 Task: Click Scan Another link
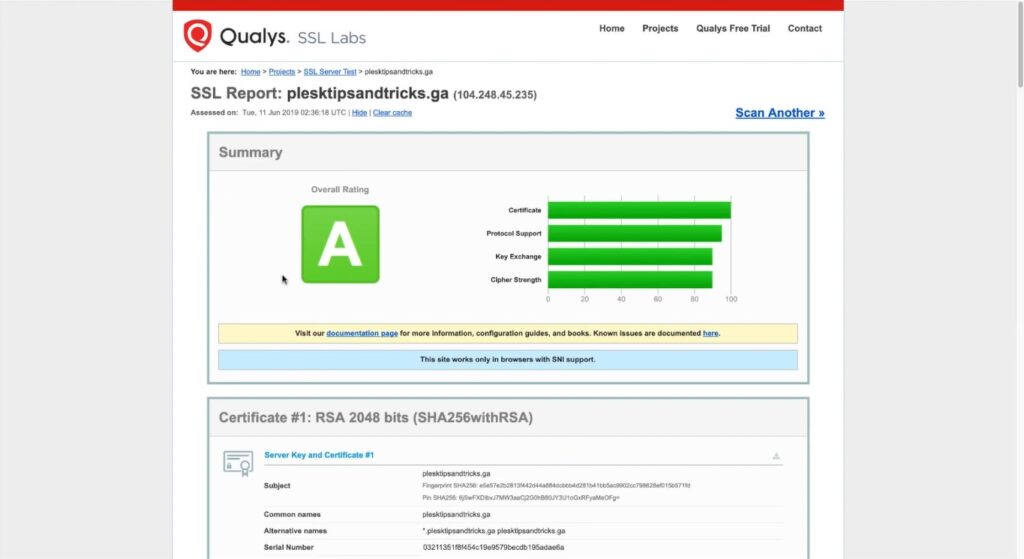point(780,113)
